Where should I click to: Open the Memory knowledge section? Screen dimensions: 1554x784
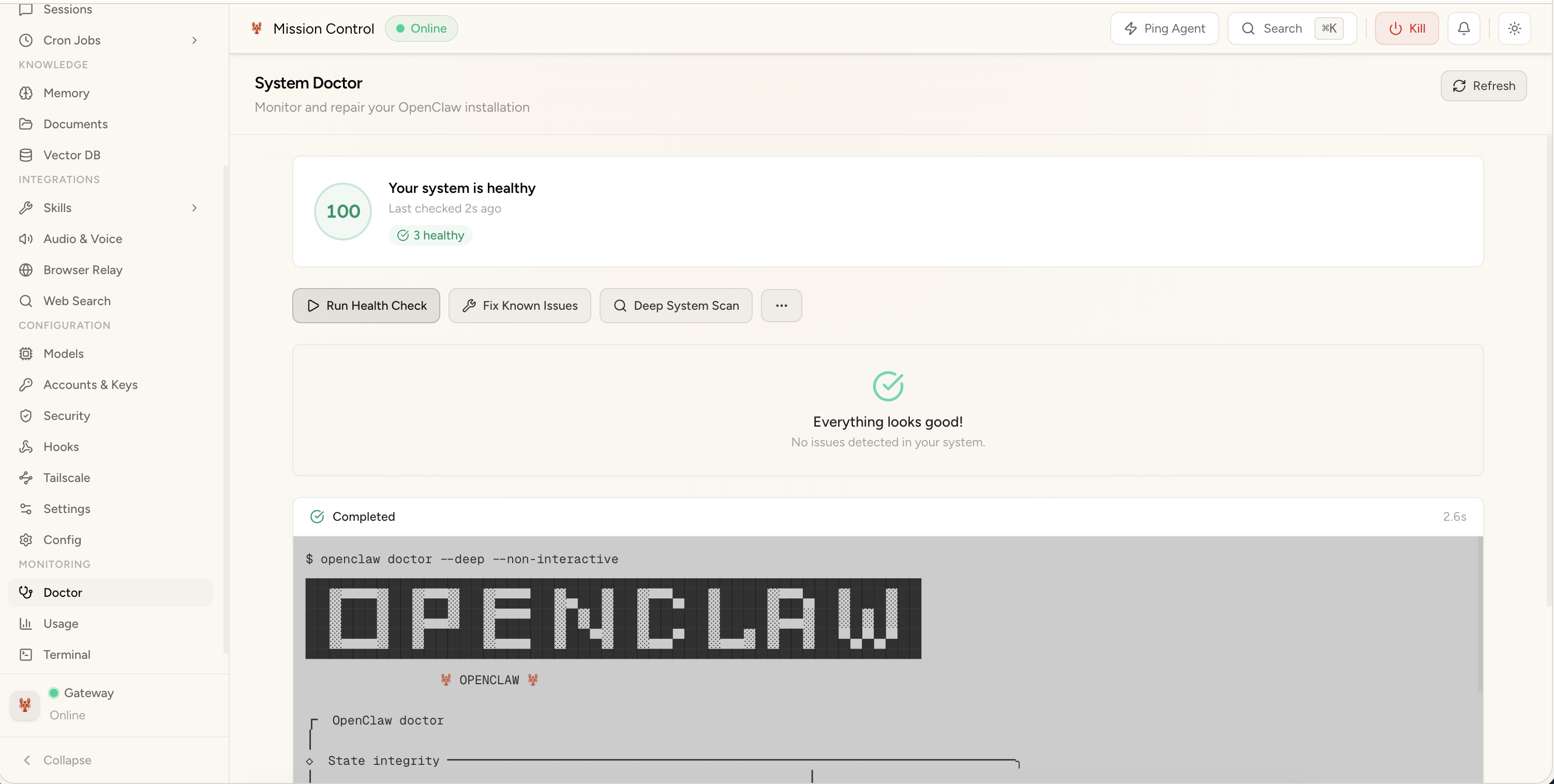66,93
